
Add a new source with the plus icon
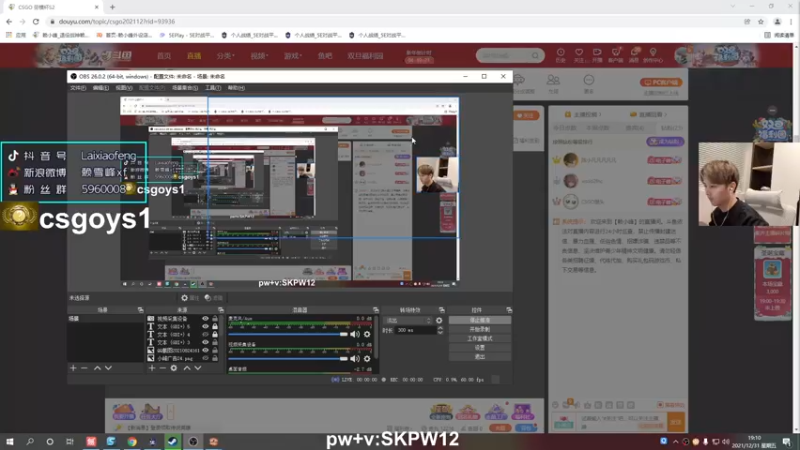pos(152,368)
